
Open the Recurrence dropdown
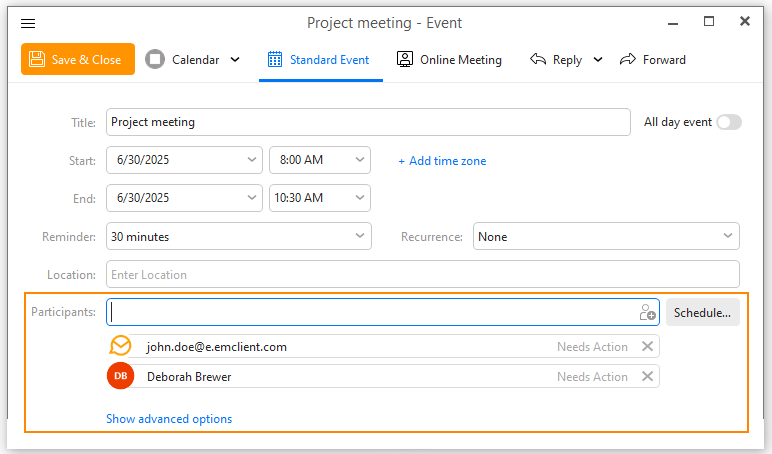[606, 236]
